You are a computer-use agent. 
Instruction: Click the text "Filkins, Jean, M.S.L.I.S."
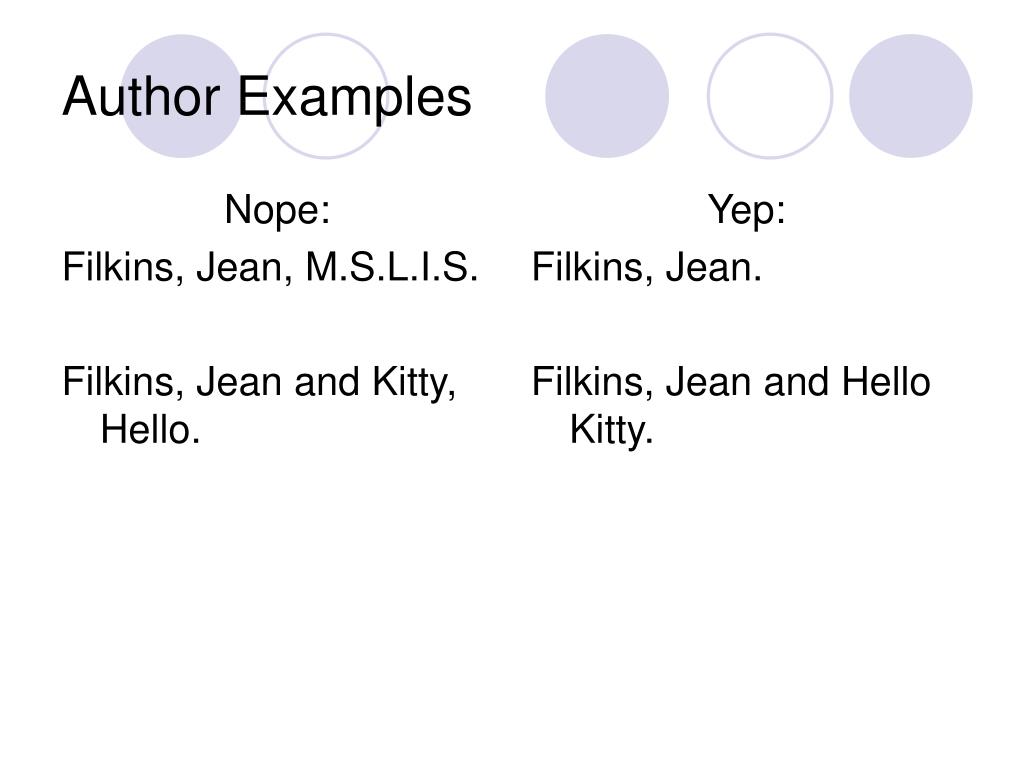click(270, 267)
